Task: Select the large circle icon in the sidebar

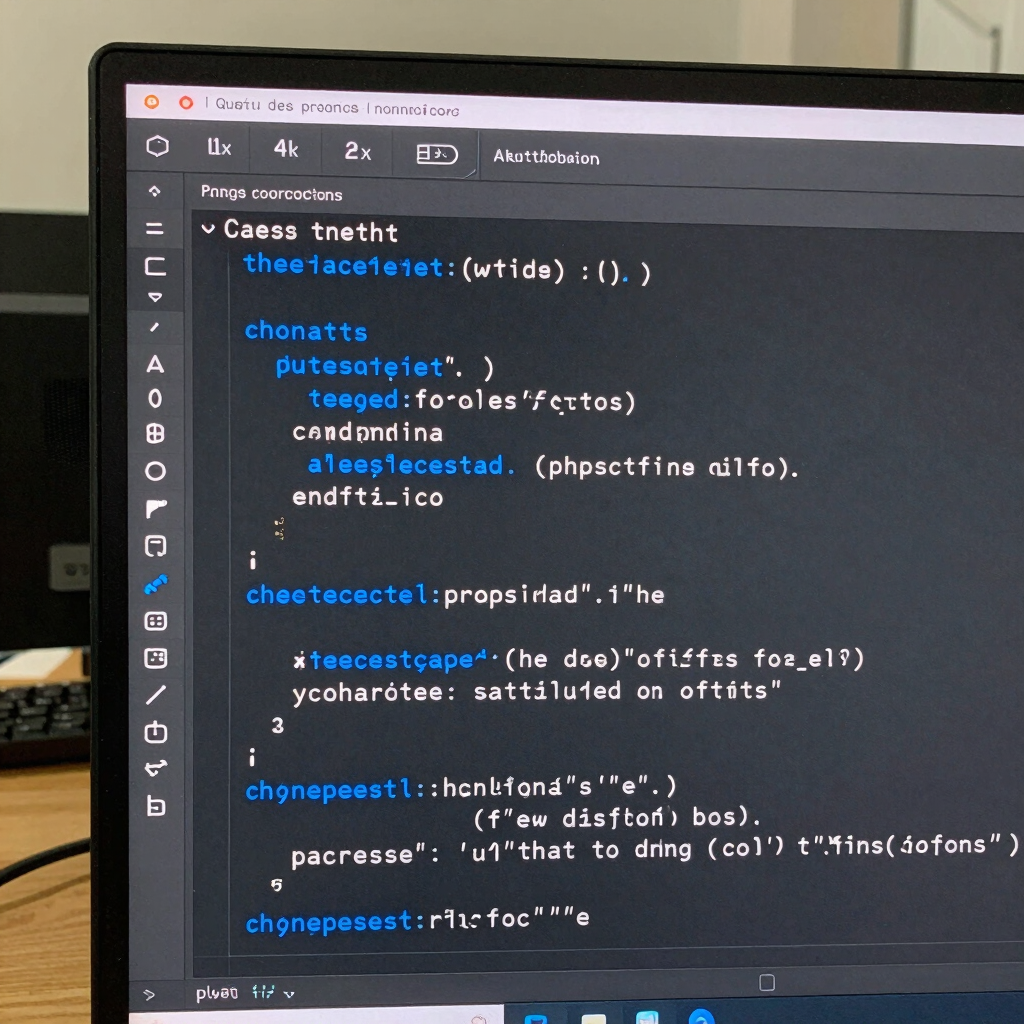Action: click(155, 471)
